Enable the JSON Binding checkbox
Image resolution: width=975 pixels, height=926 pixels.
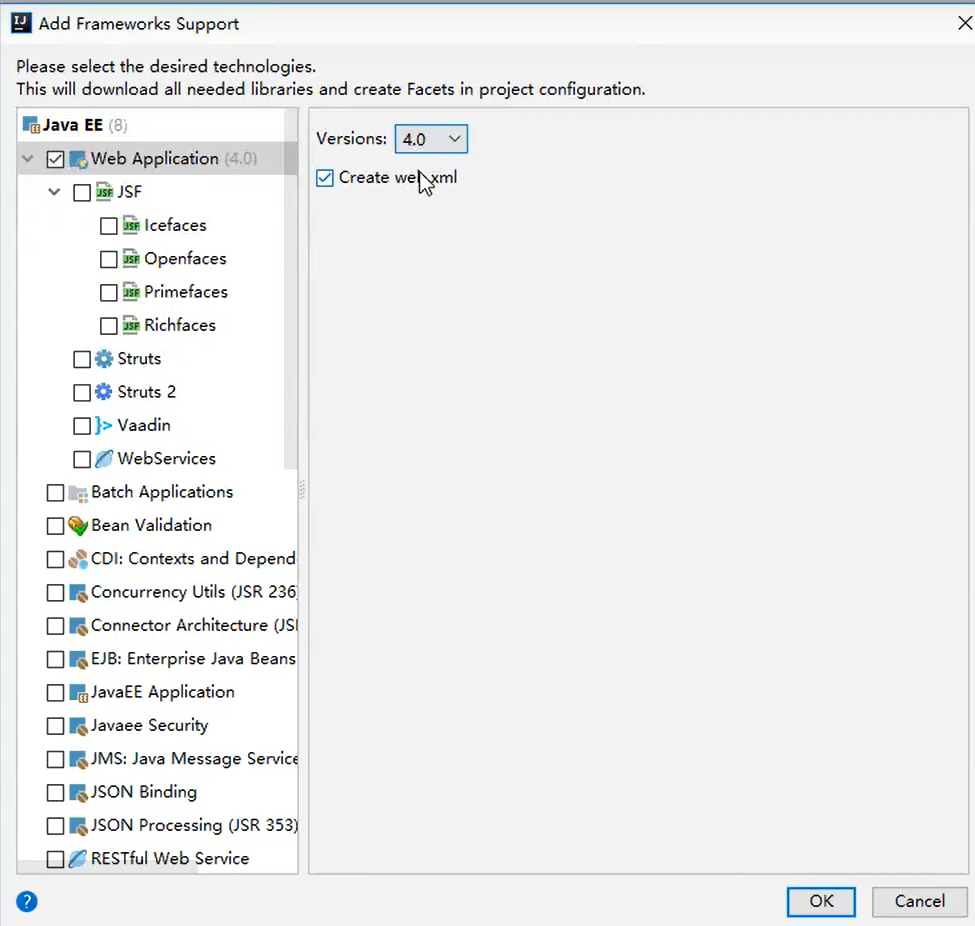point(55,793)
